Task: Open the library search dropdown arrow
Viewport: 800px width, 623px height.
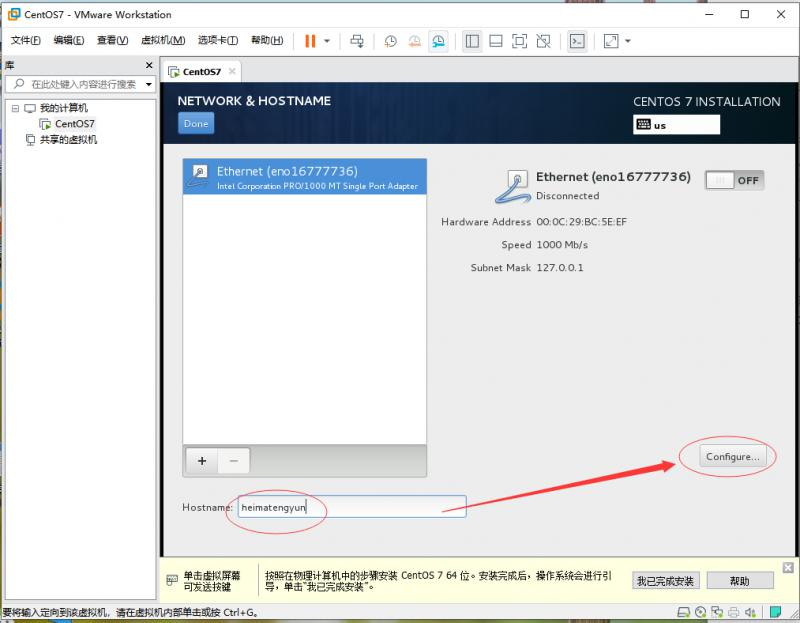Action: coord(149,84)
